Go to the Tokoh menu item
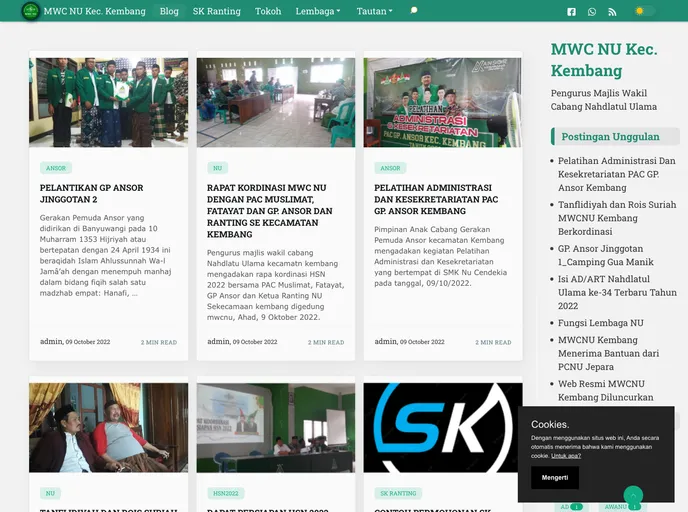688x512 pixels. click(x=268, y=11)
